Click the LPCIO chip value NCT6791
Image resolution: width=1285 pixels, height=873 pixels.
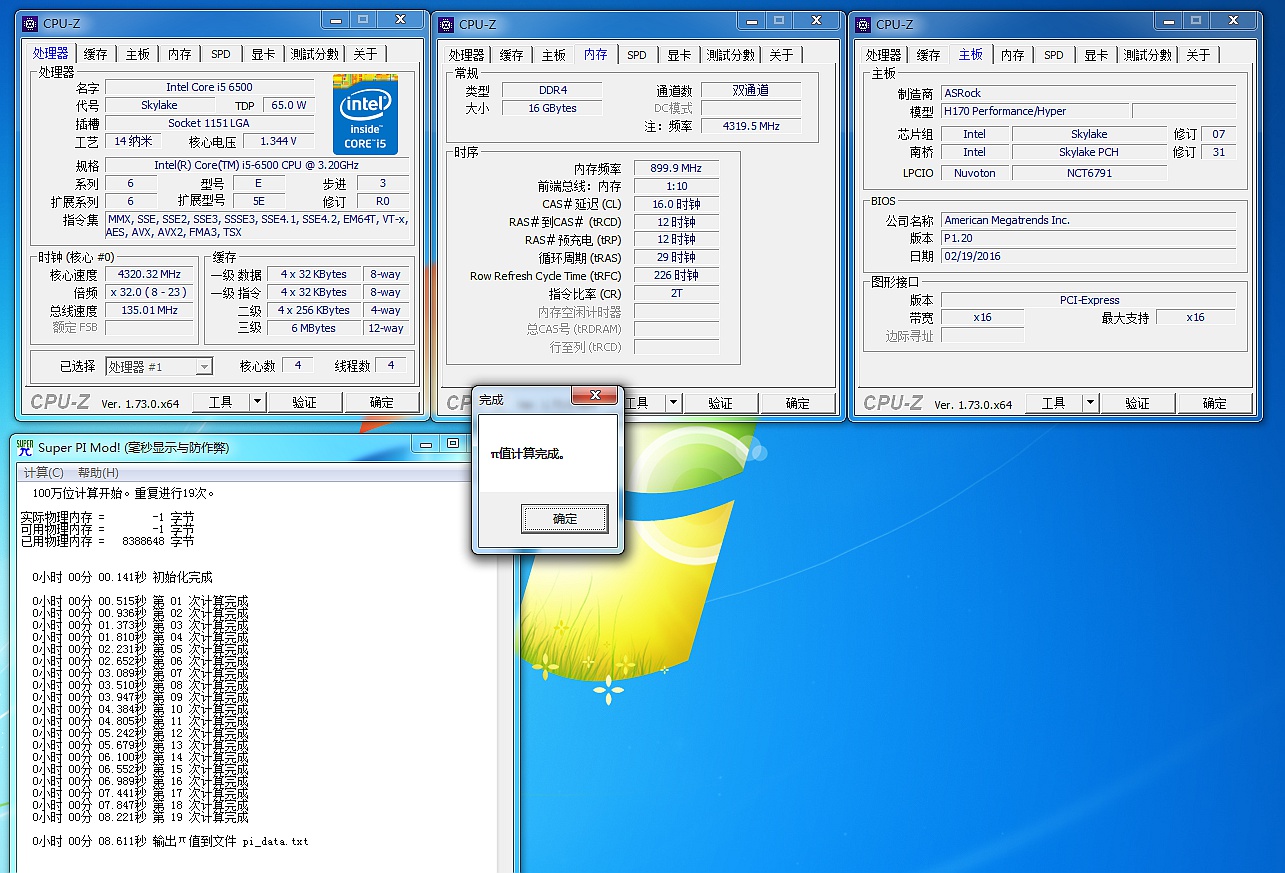pyautogui.click(x=1088, y=173)
